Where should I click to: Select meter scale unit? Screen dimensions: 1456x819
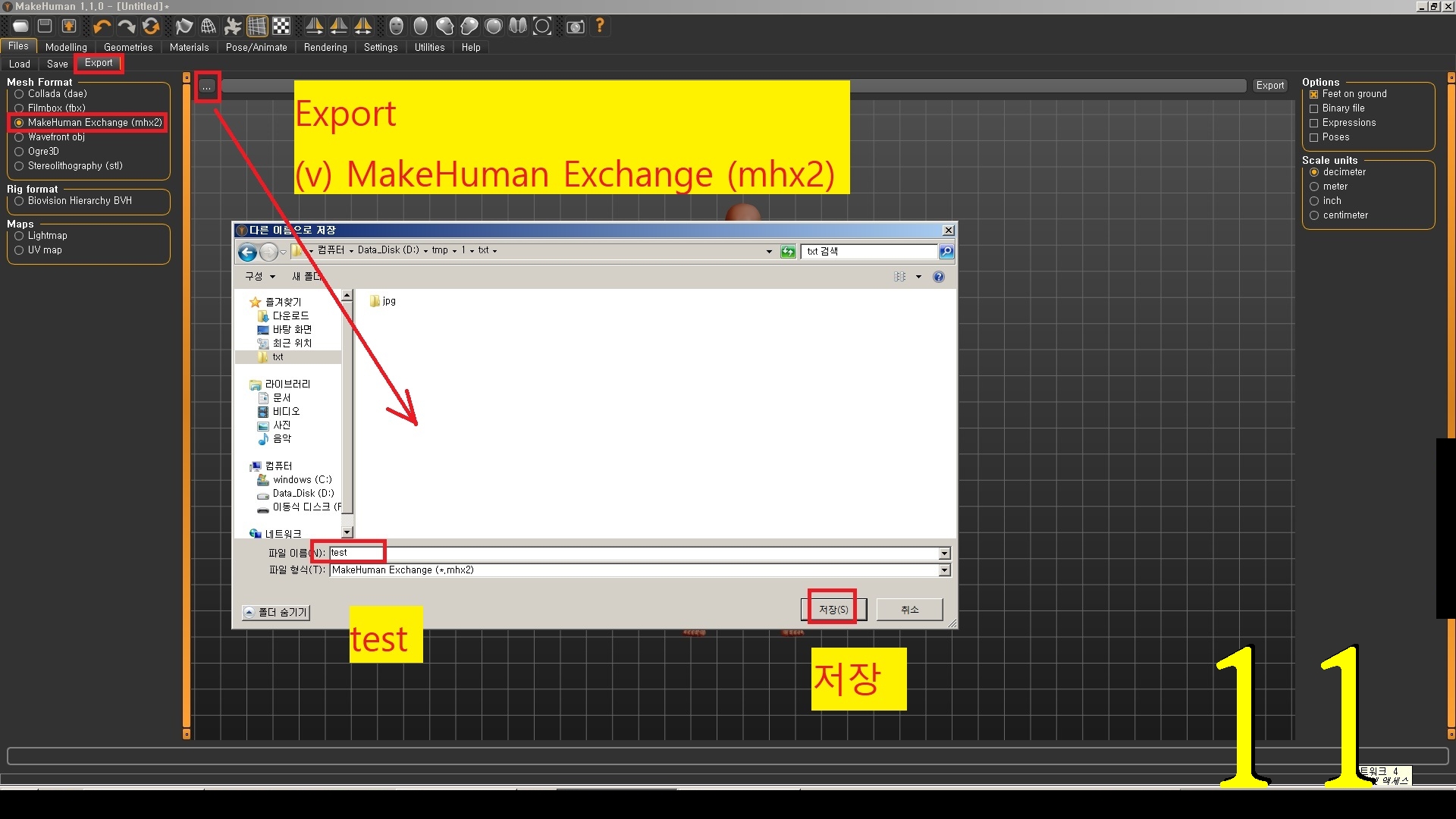[x=1329, y=187]
